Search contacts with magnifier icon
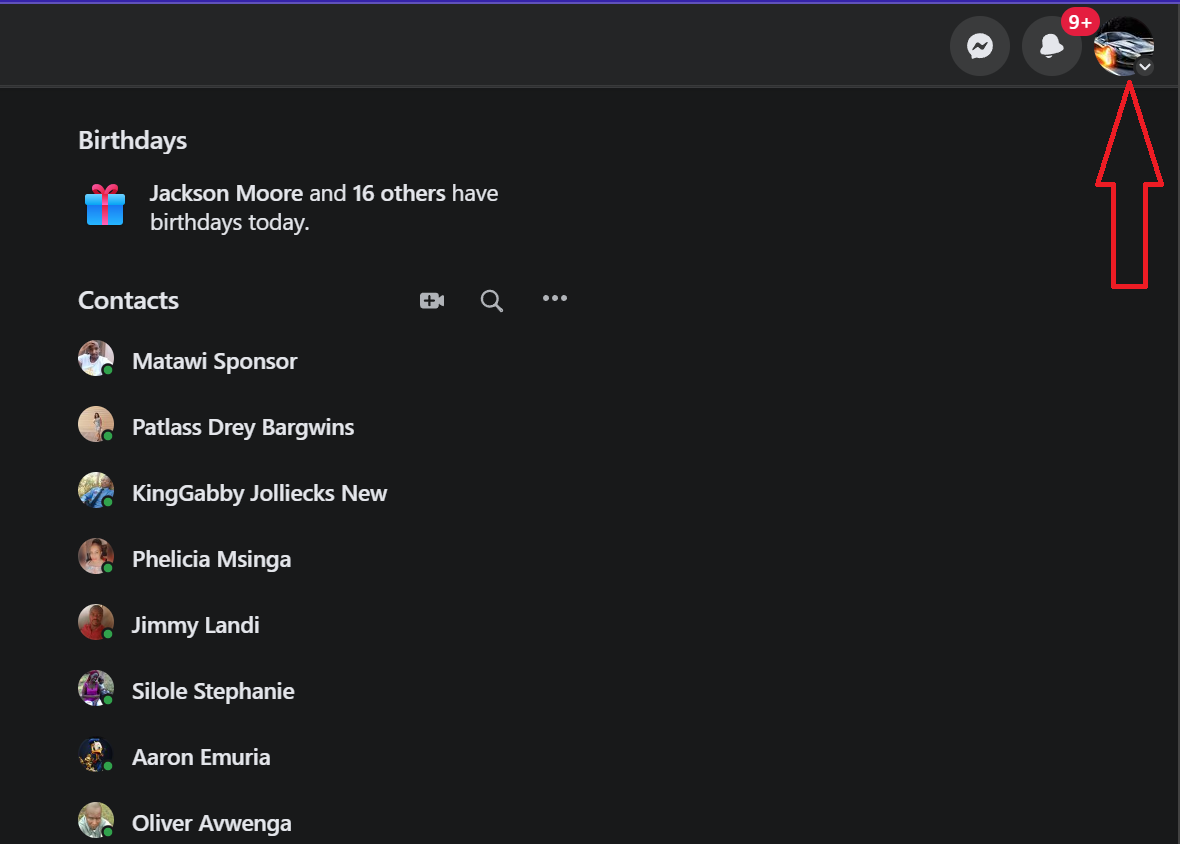 click(491, 300)
